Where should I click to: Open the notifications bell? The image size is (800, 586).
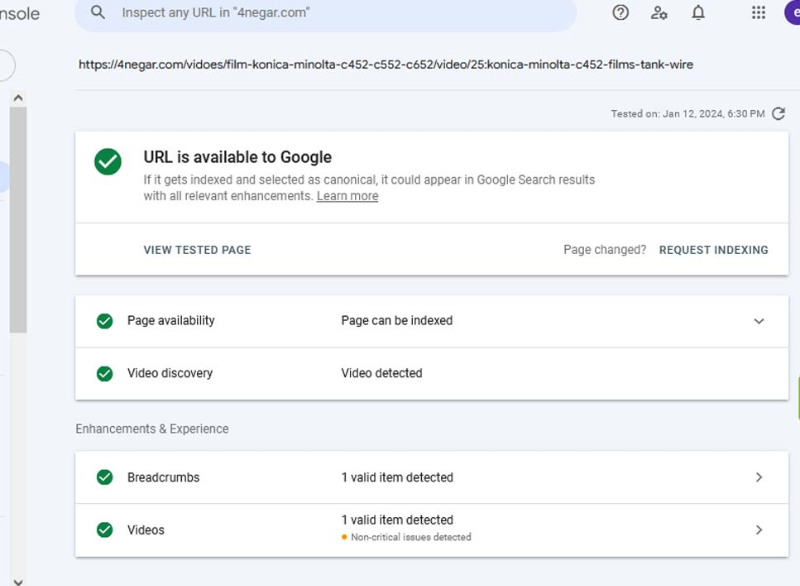tap(698, 13)
